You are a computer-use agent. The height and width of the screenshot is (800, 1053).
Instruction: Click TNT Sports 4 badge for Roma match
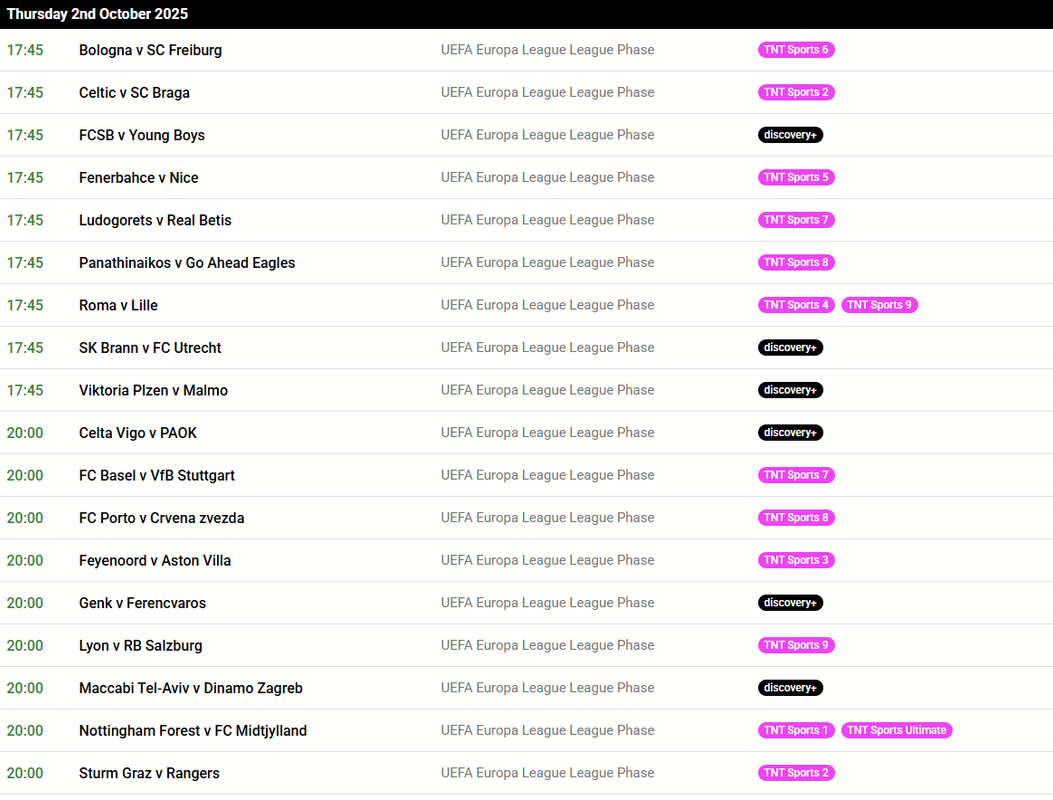796,305
